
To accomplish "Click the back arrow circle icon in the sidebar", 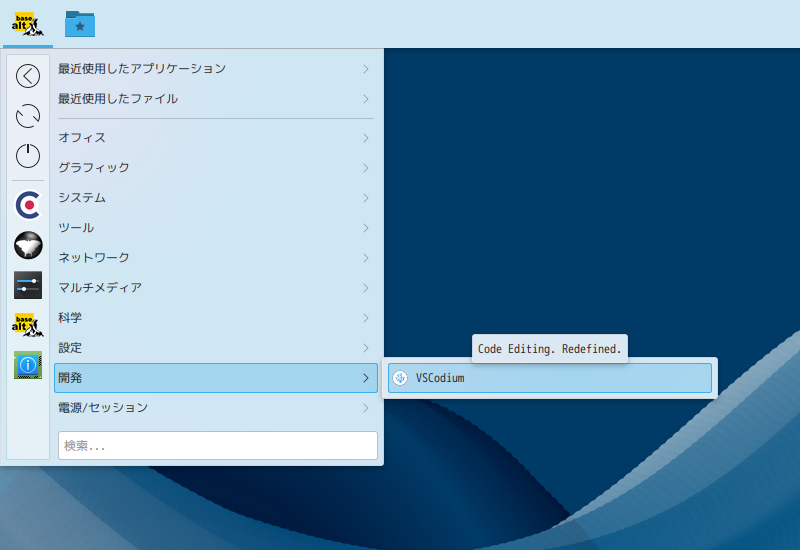I will (28, 76).
